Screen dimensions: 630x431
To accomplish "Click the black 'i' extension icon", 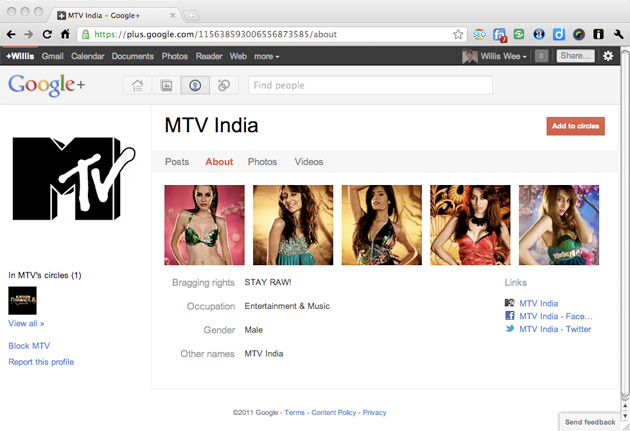I will click(x=598, y=35).
